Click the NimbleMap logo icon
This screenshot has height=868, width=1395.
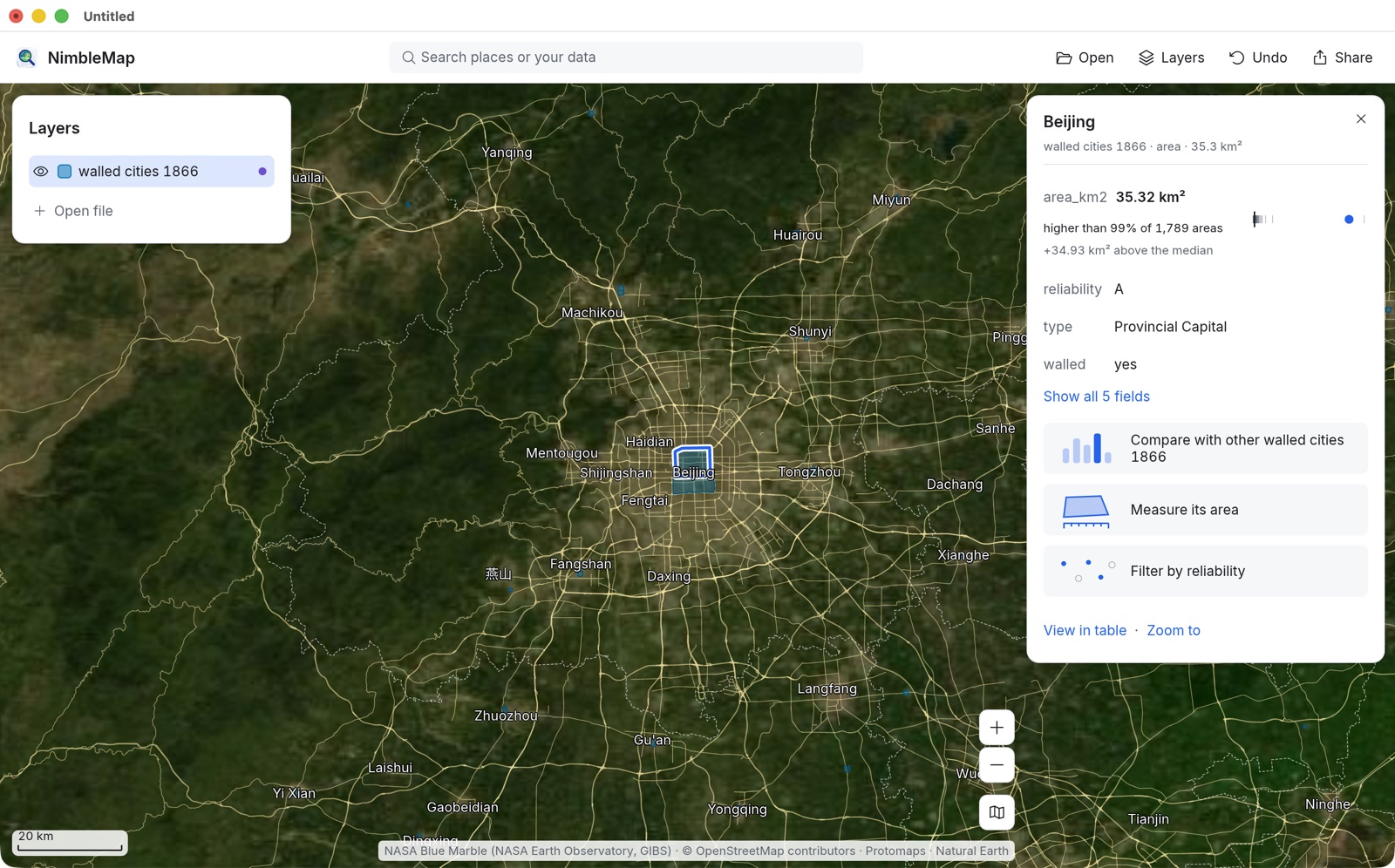point(27,58)
